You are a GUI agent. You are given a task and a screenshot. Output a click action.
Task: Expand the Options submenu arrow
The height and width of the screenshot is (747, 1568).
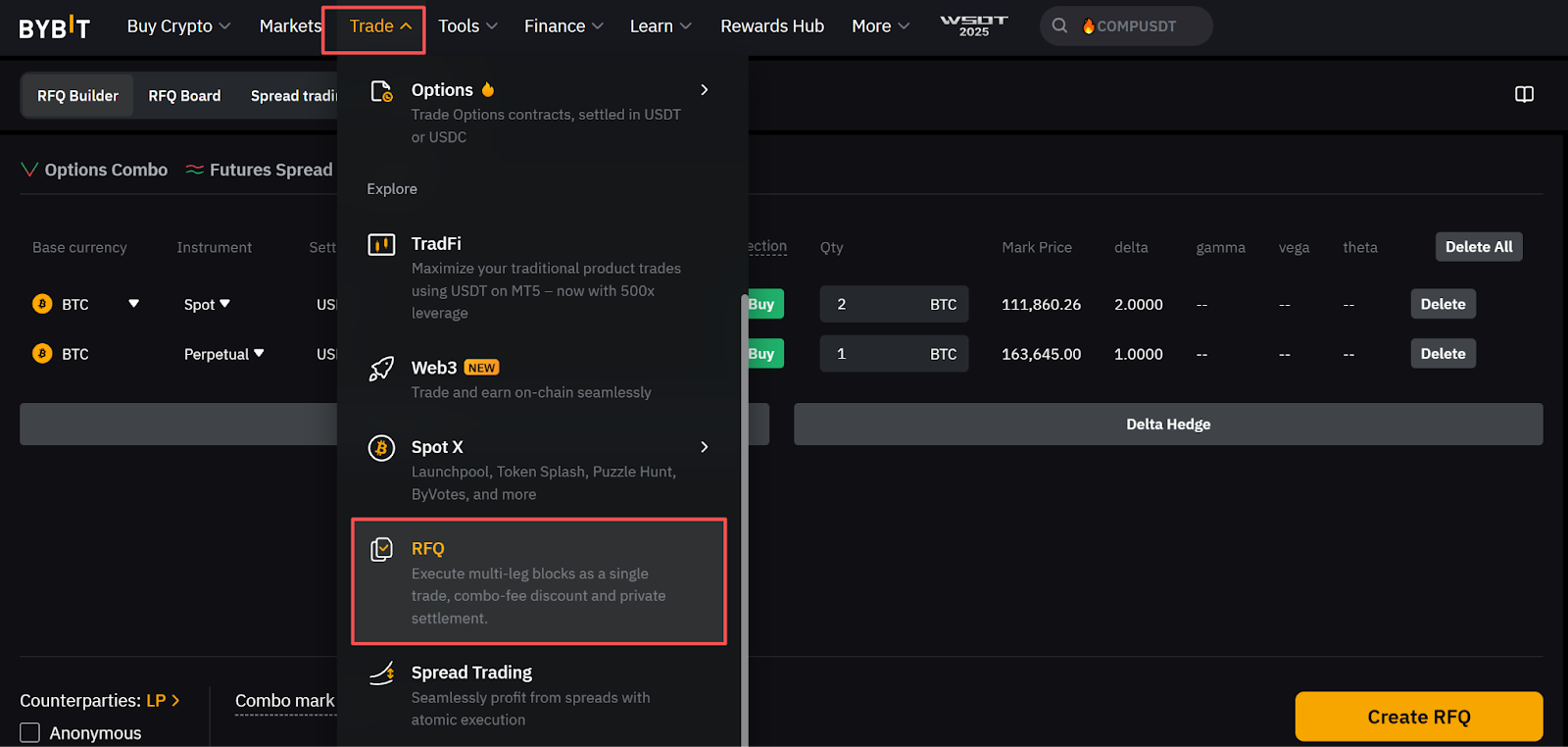point(704,90)
